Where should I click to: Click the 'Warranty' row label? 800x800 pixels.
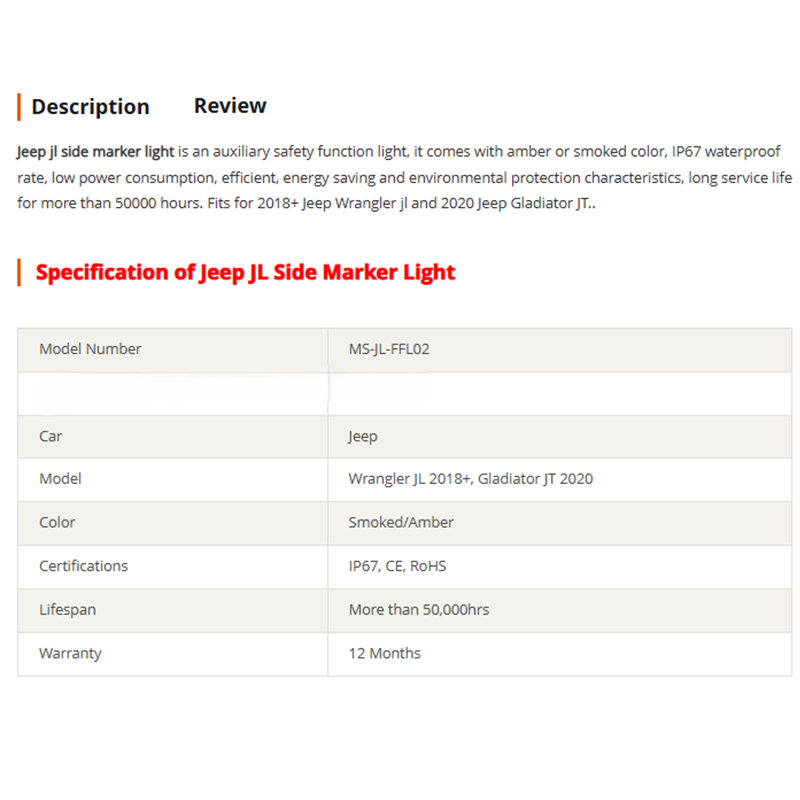pos(70,653)
